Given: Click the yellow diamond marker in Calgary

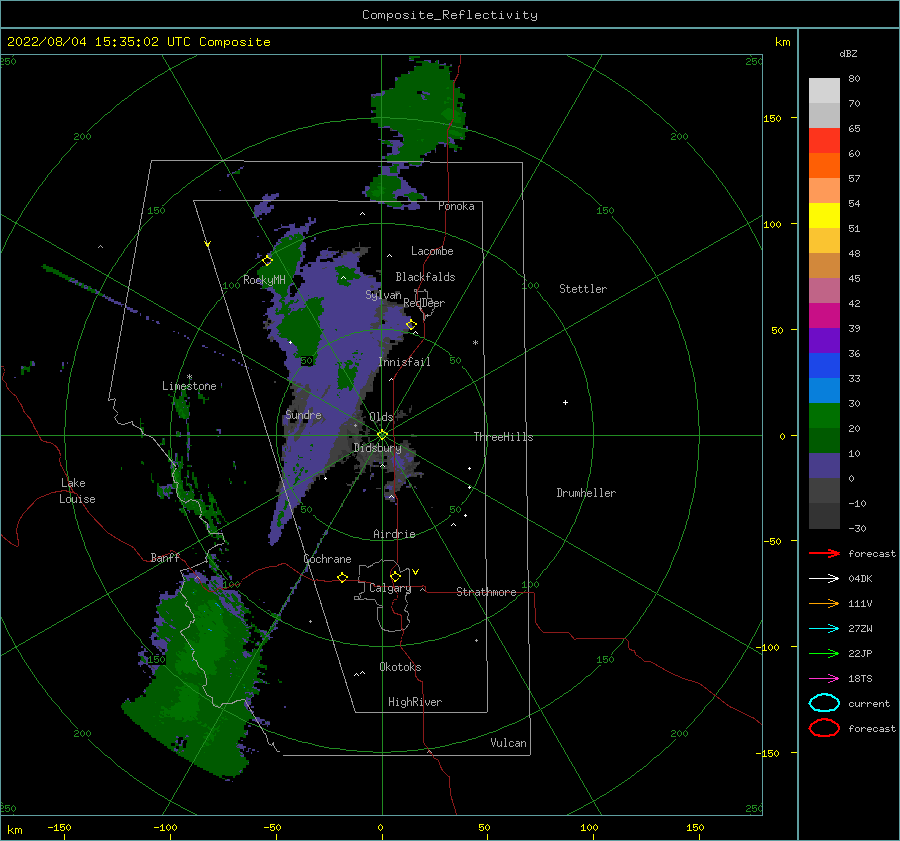Looking at the screenshot, I should point(395,576).
